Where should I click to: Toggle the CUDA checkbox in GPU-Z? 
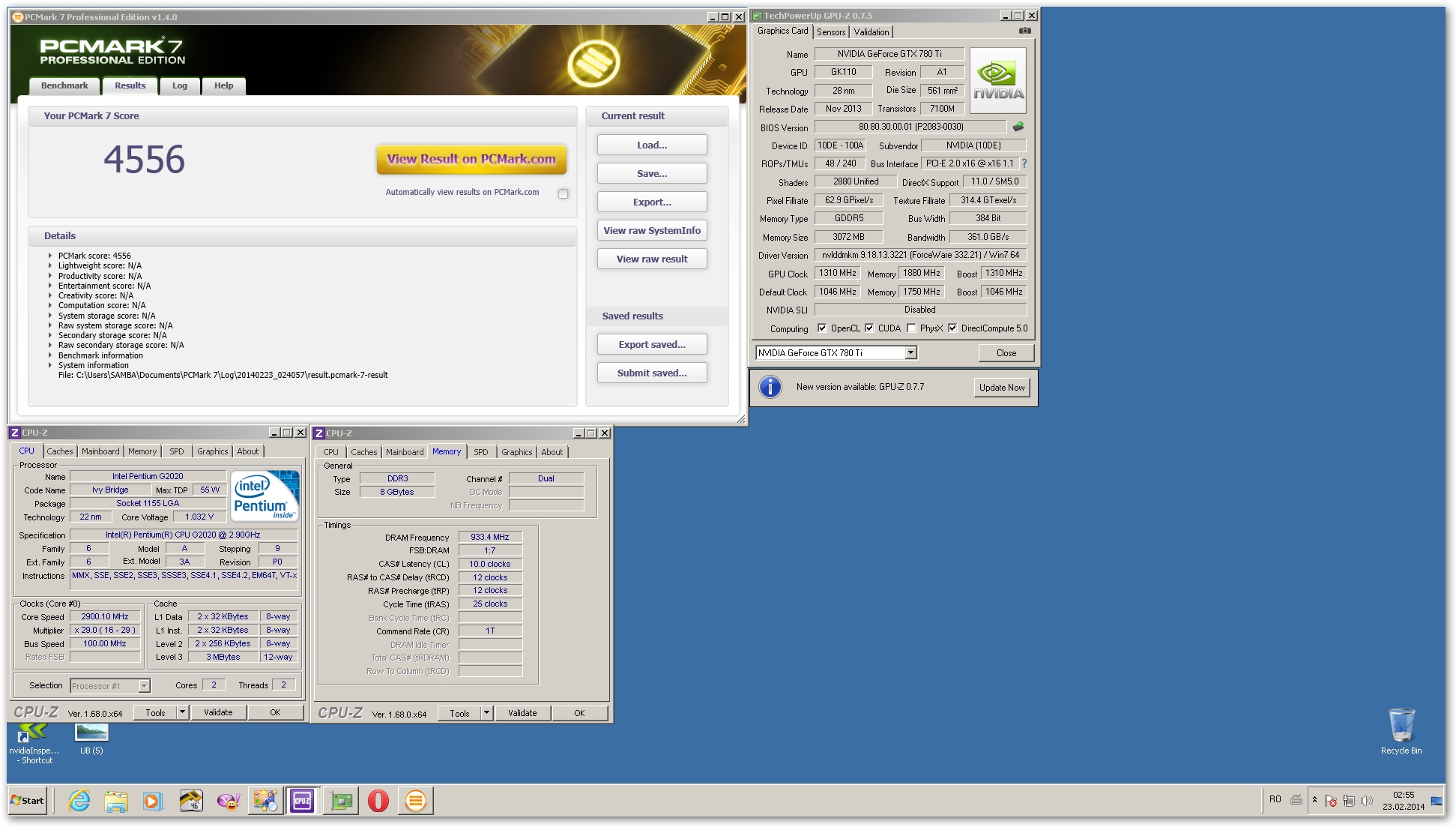[869, 328]
